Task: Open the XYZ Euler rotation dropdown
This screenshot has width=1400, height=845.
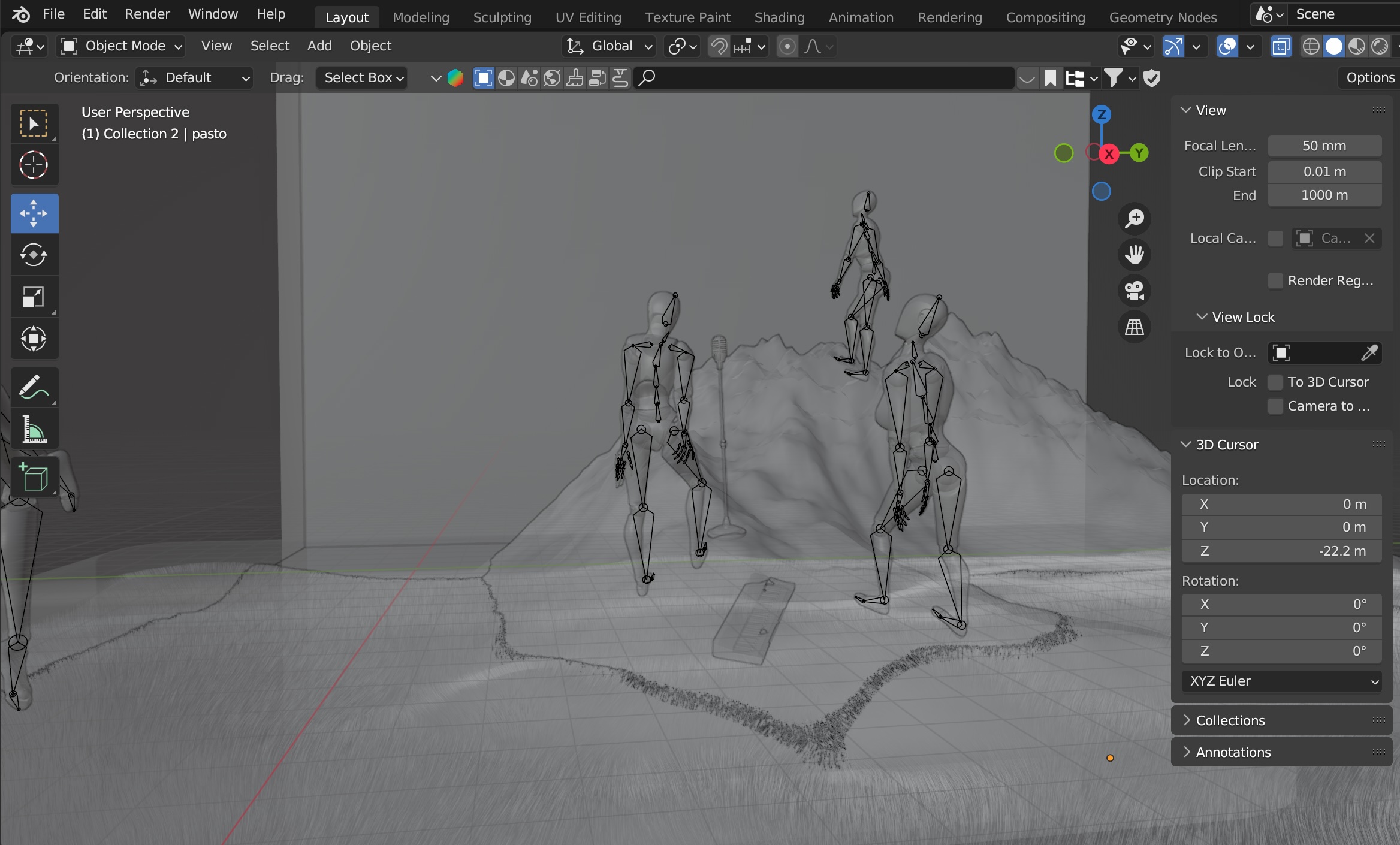Action: (1281, 681)
